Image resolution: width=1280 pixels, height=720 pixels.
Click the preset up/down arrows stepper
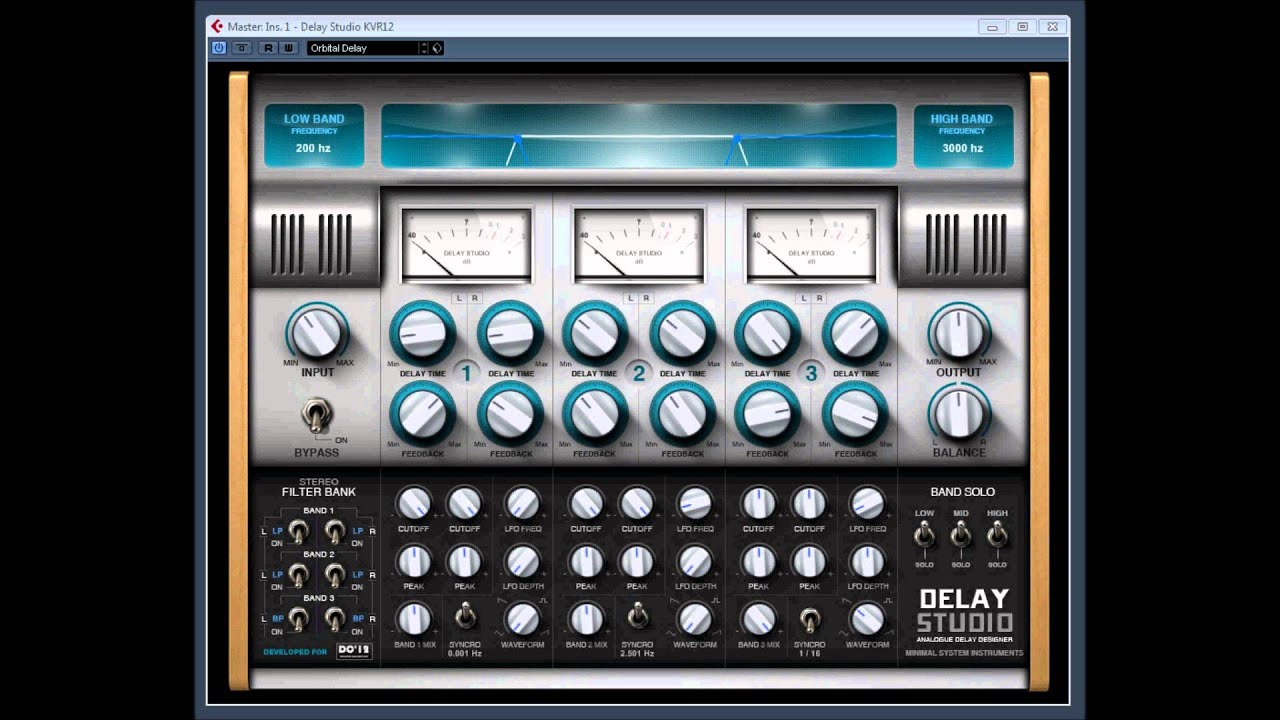(424, 48)
